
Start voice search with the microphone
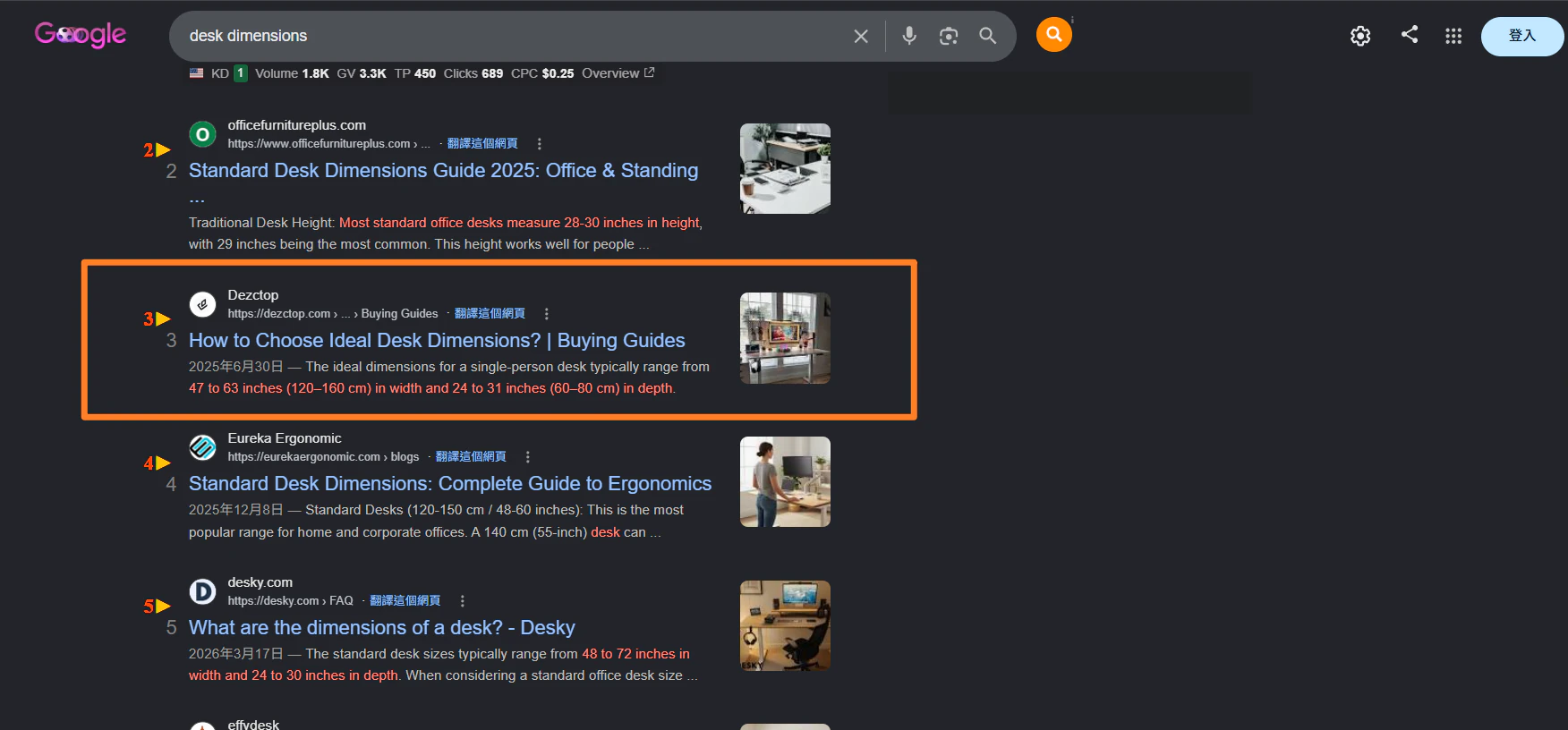[909, 36]
